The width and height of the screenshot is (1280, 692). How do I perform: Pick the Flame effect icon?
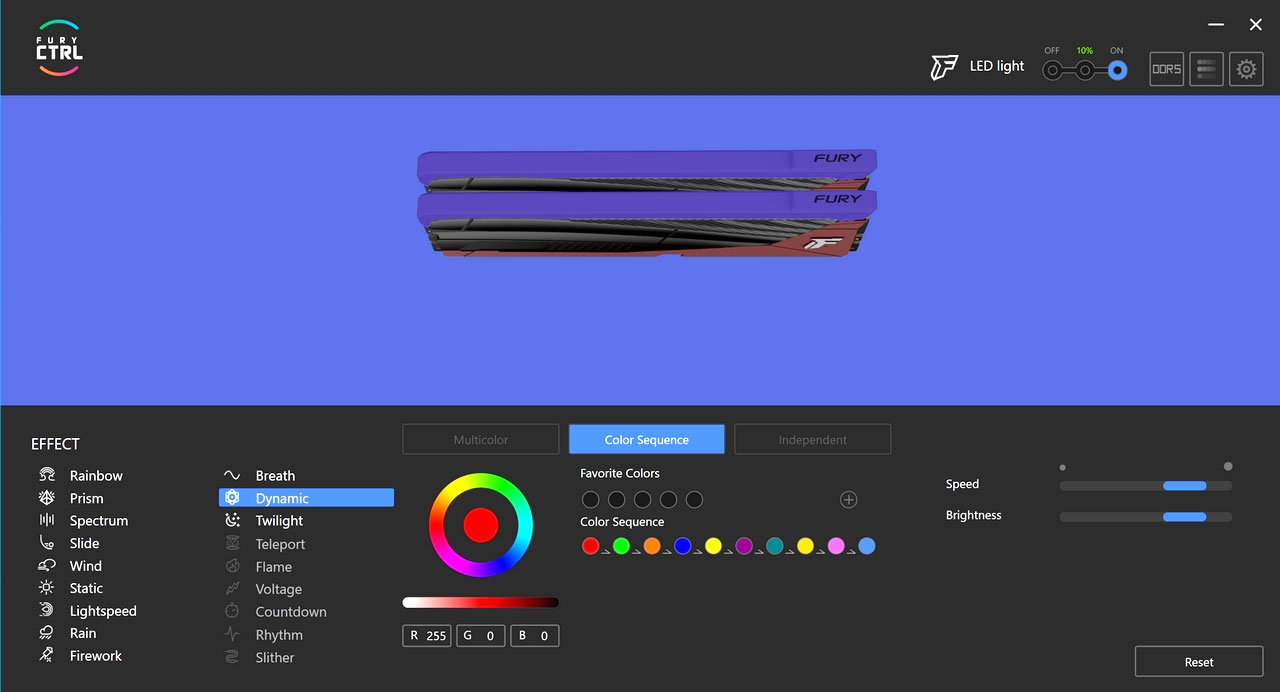click(x=232, y=567)
